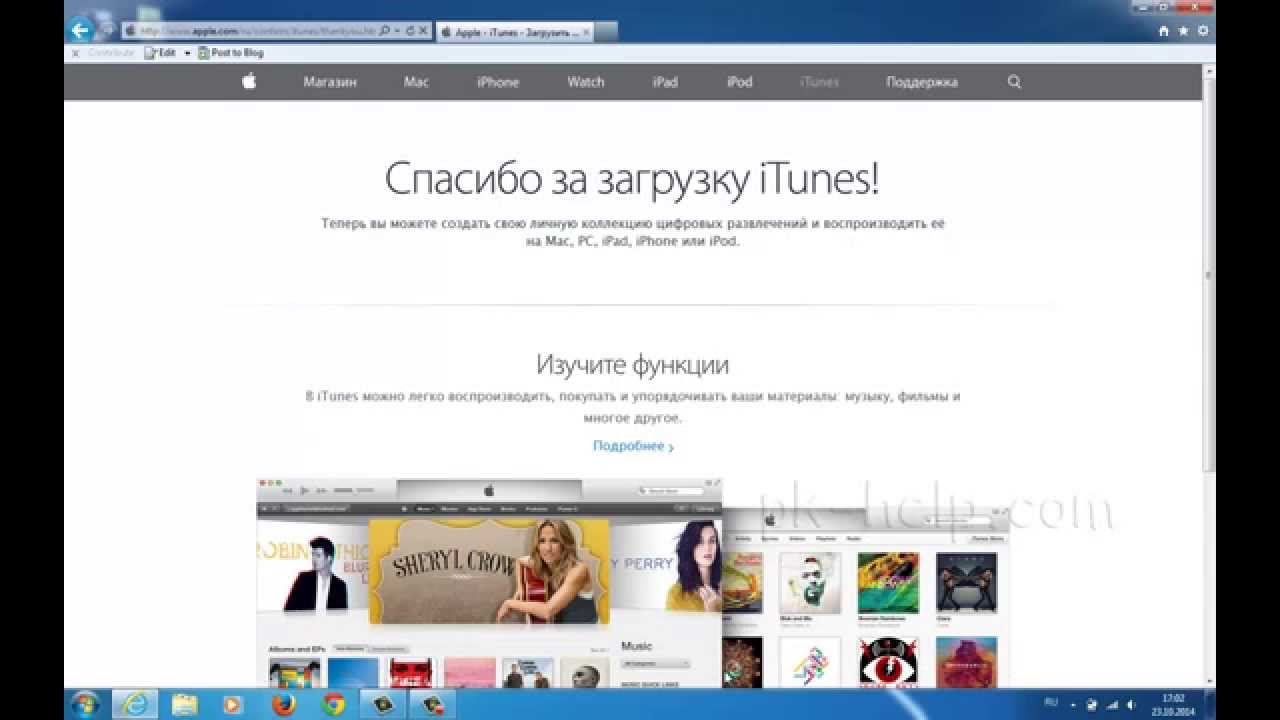Click the heading Спасибо за загрузку iTunes!
This screenshot has width=1280, height=720.
pyautogui.click(x=632, y=180)
